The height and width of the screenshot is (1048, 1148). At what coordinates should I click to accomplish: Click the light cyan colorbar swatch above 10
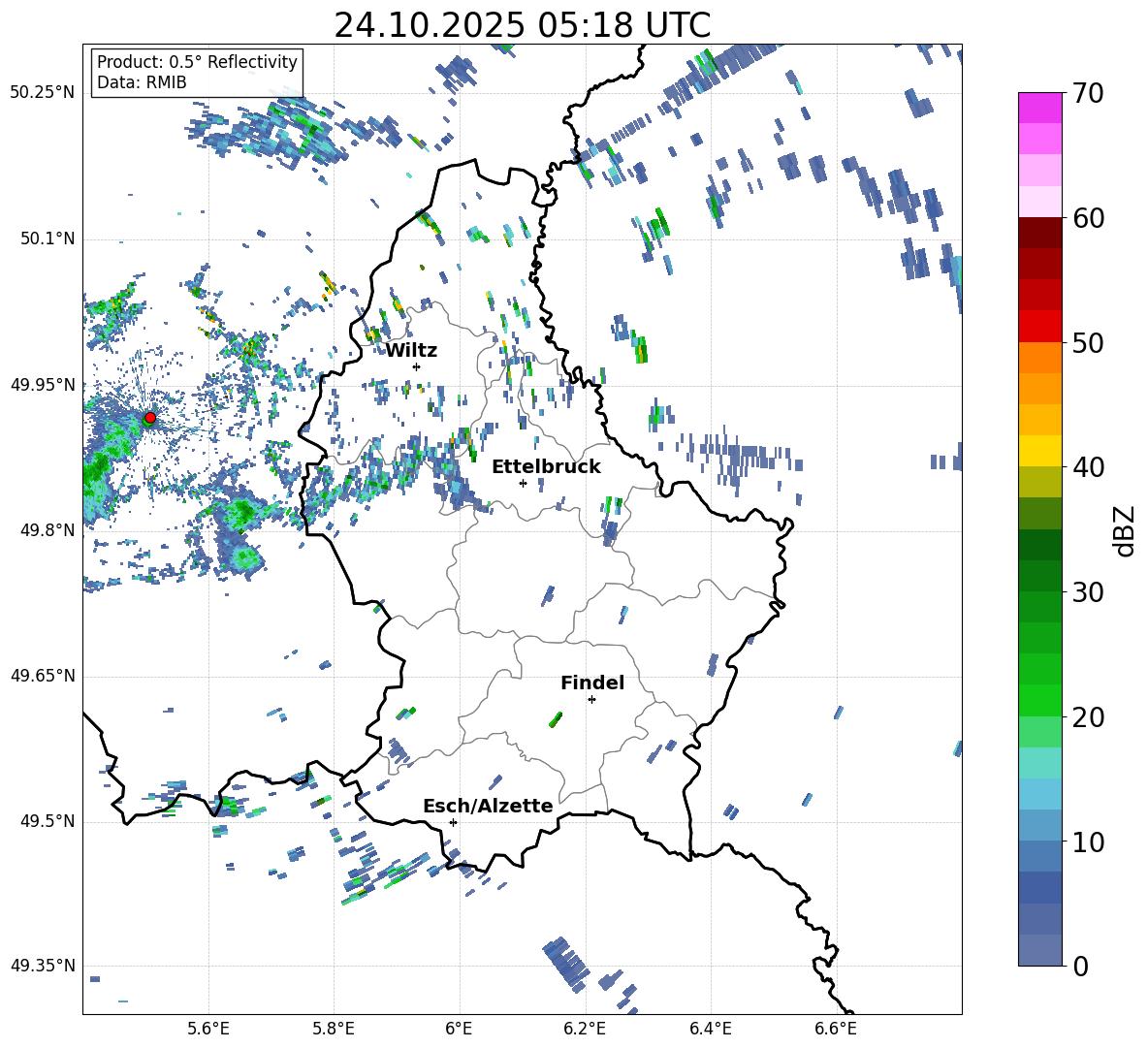pyautogui.click(x=1039, y=794)
